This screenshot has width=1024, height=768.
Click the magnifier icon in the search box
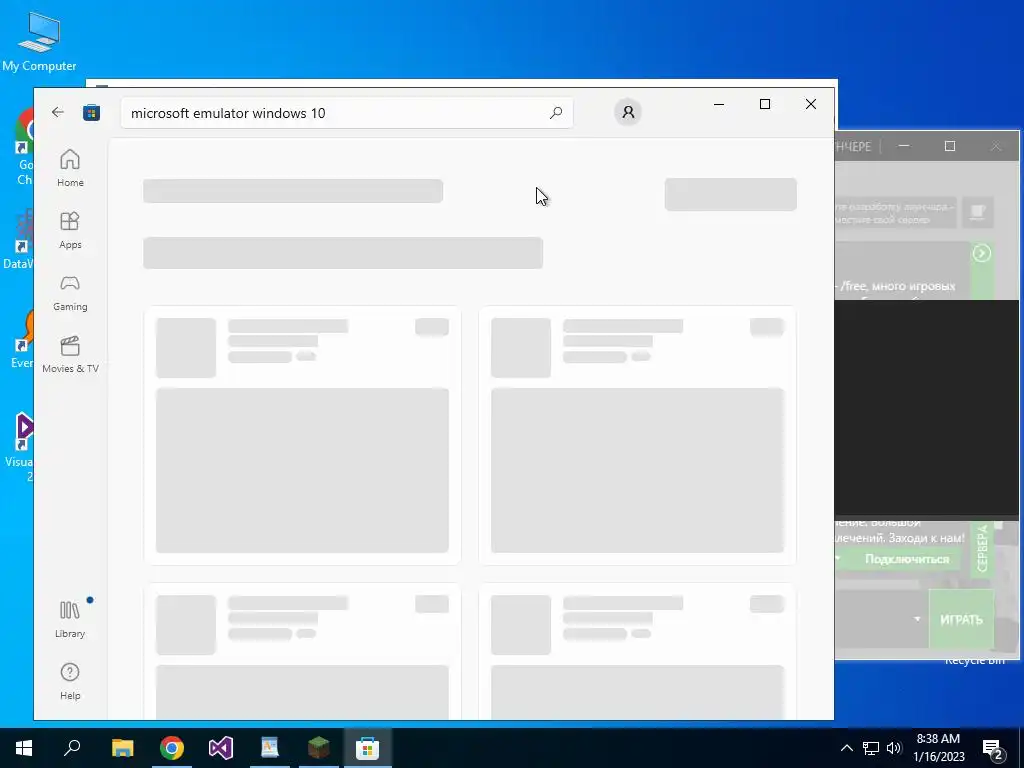pyautogui.click(x=556, y=113)
